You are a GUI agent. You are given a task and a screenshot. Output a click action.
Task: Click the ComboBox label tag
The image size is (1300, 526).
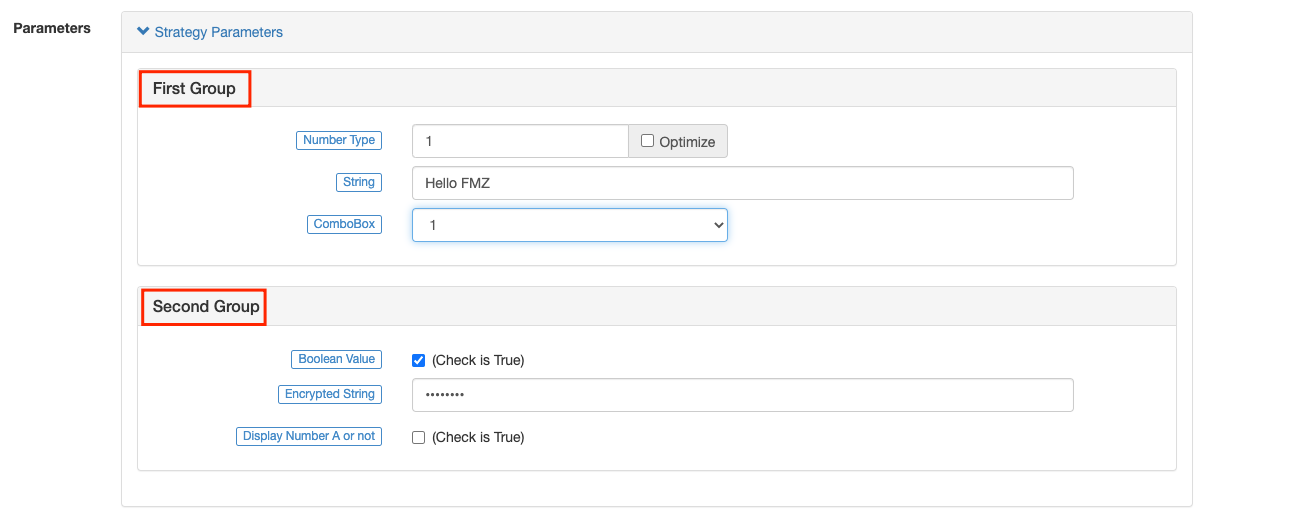pyautogui.click(x=344, y=224)
